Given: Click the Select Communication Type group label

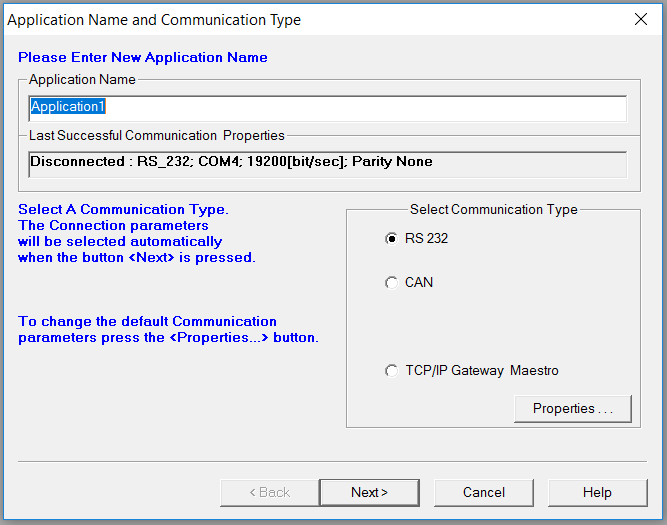Looking at the screenshot, I should 493,209.
